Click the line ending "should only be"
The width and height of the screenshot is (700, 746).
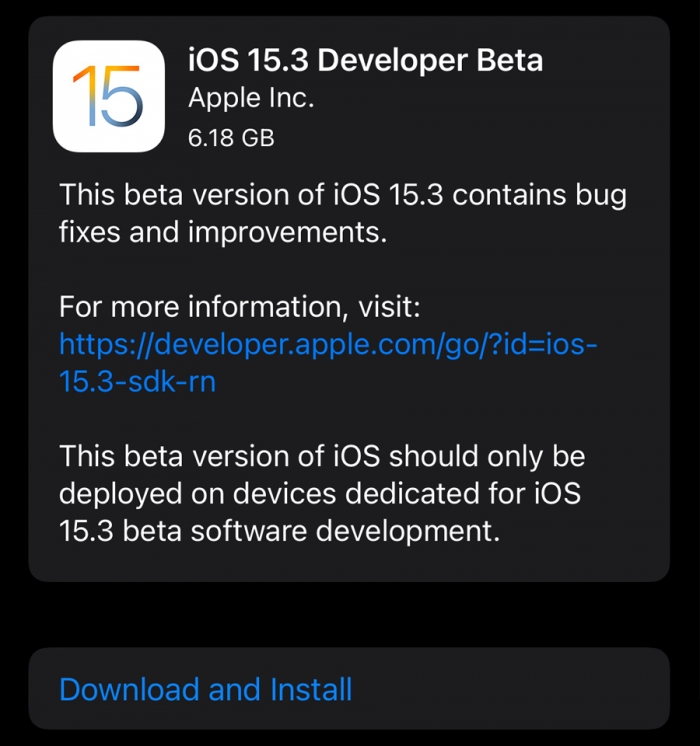click(322, 456)
